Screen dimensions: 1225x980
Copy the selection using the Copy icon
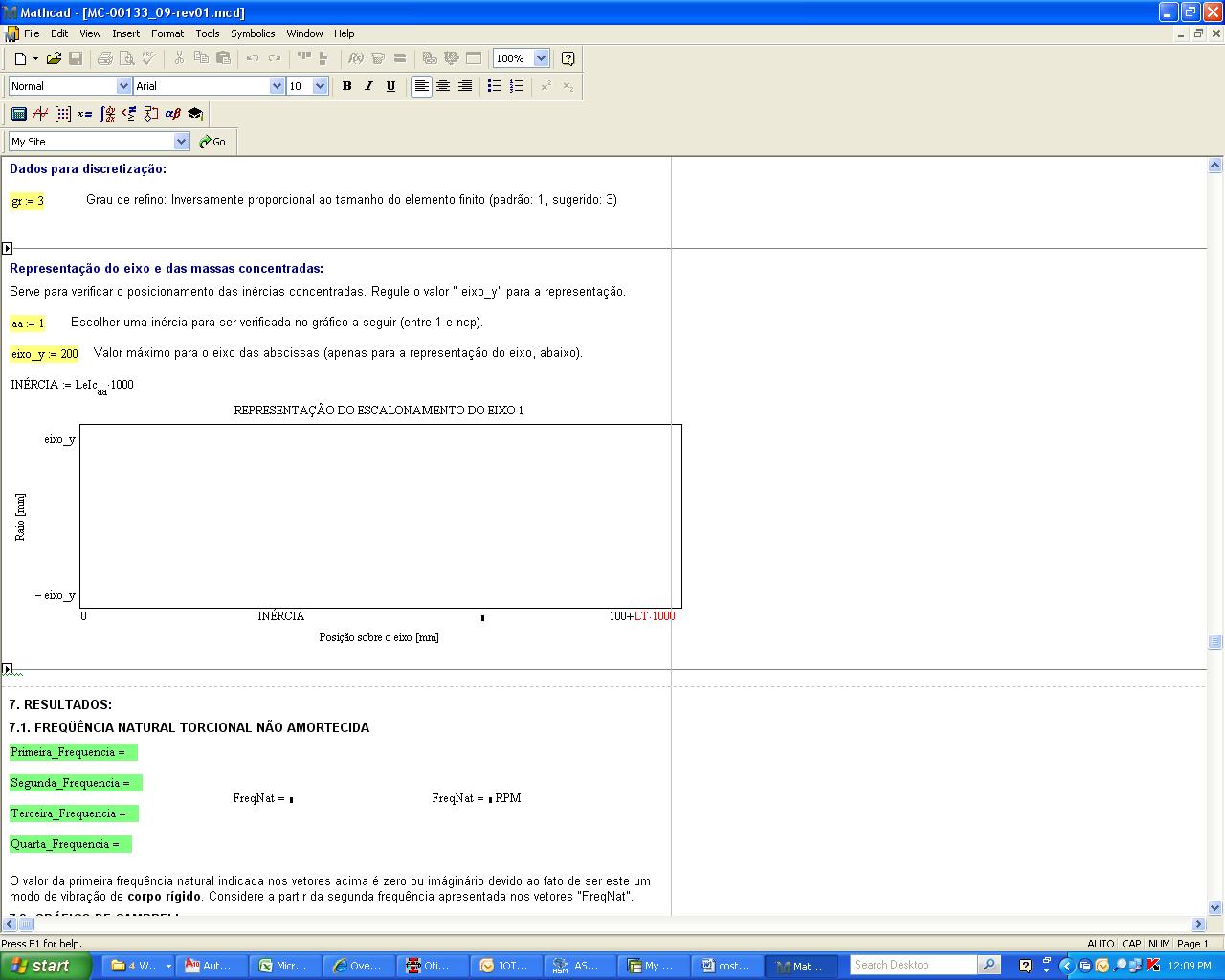[201, 58]
